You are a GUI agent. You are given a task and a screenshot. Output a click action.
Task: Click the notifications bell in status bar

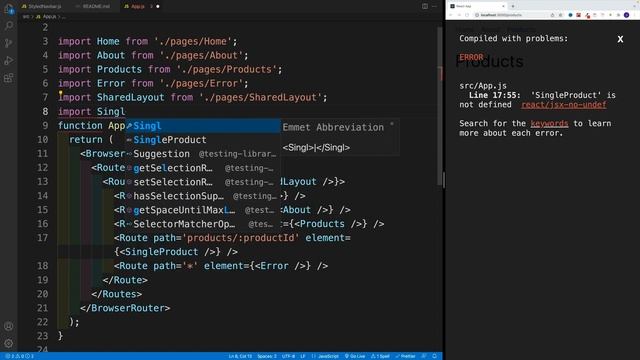point(434,356)
